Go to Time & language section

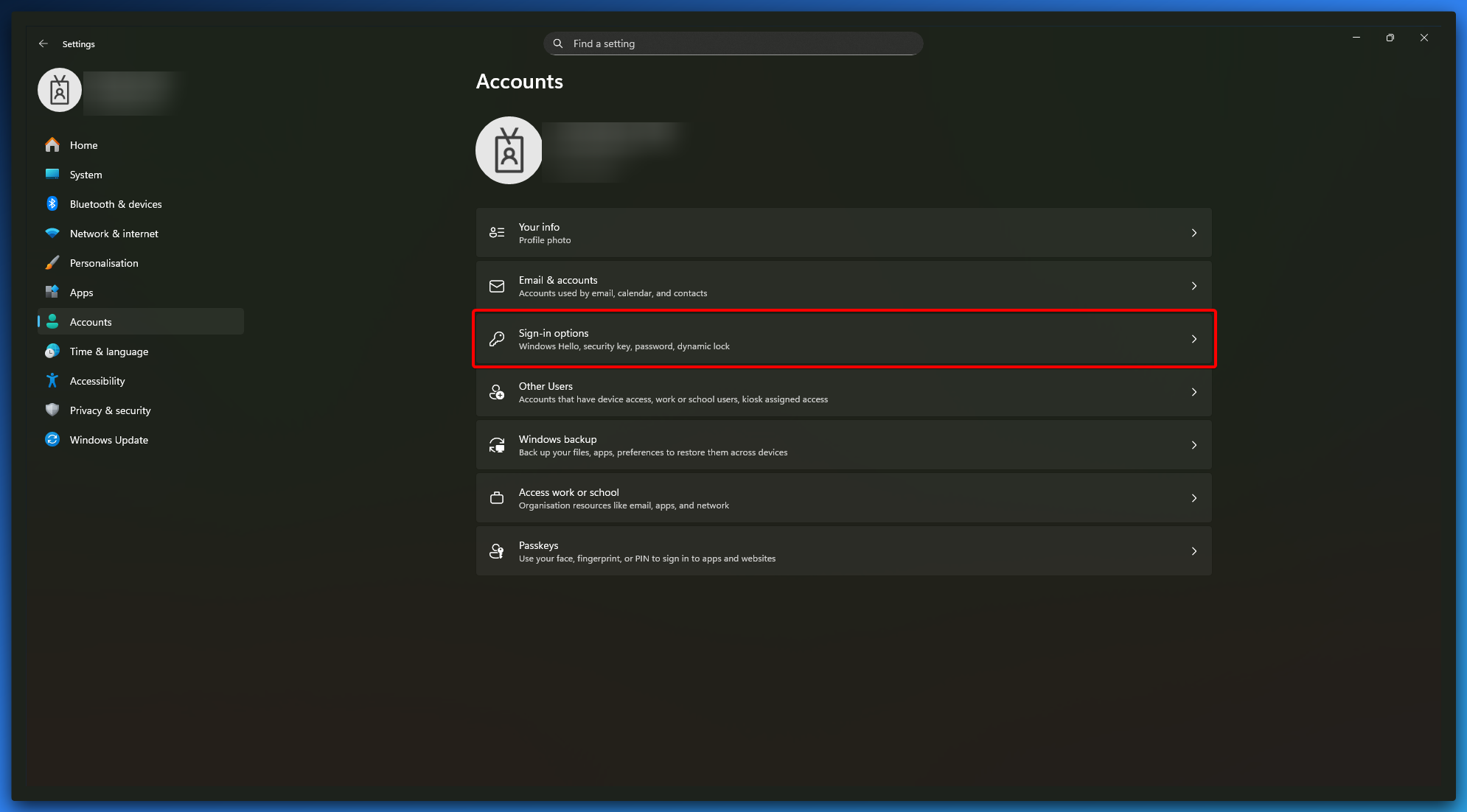point(109,351)
